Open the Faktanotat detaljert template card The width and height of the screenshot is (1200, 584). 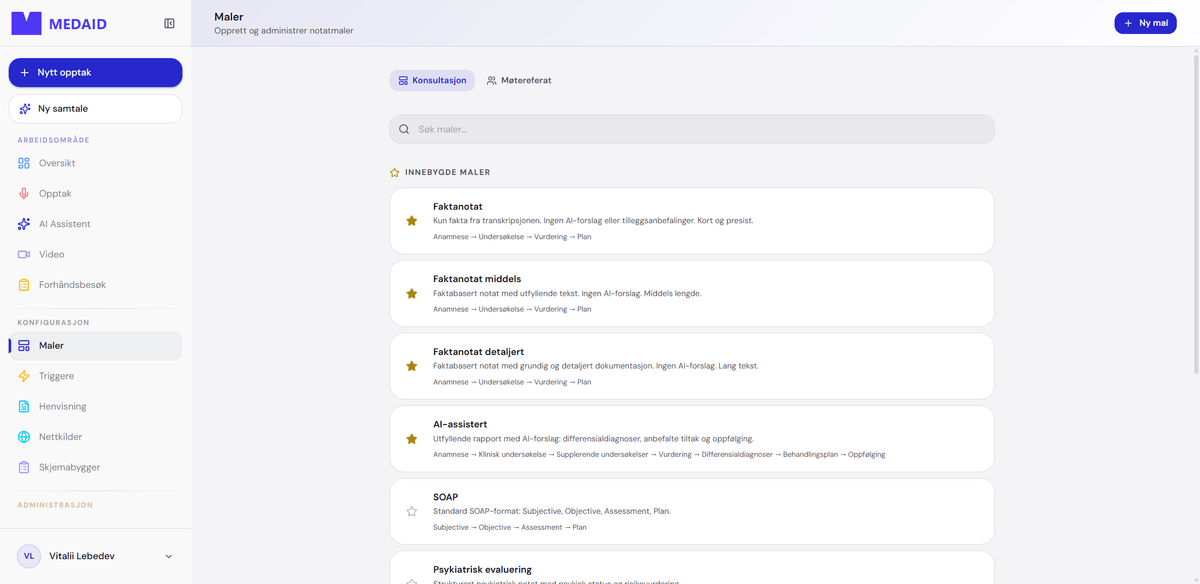click(692, 366)
